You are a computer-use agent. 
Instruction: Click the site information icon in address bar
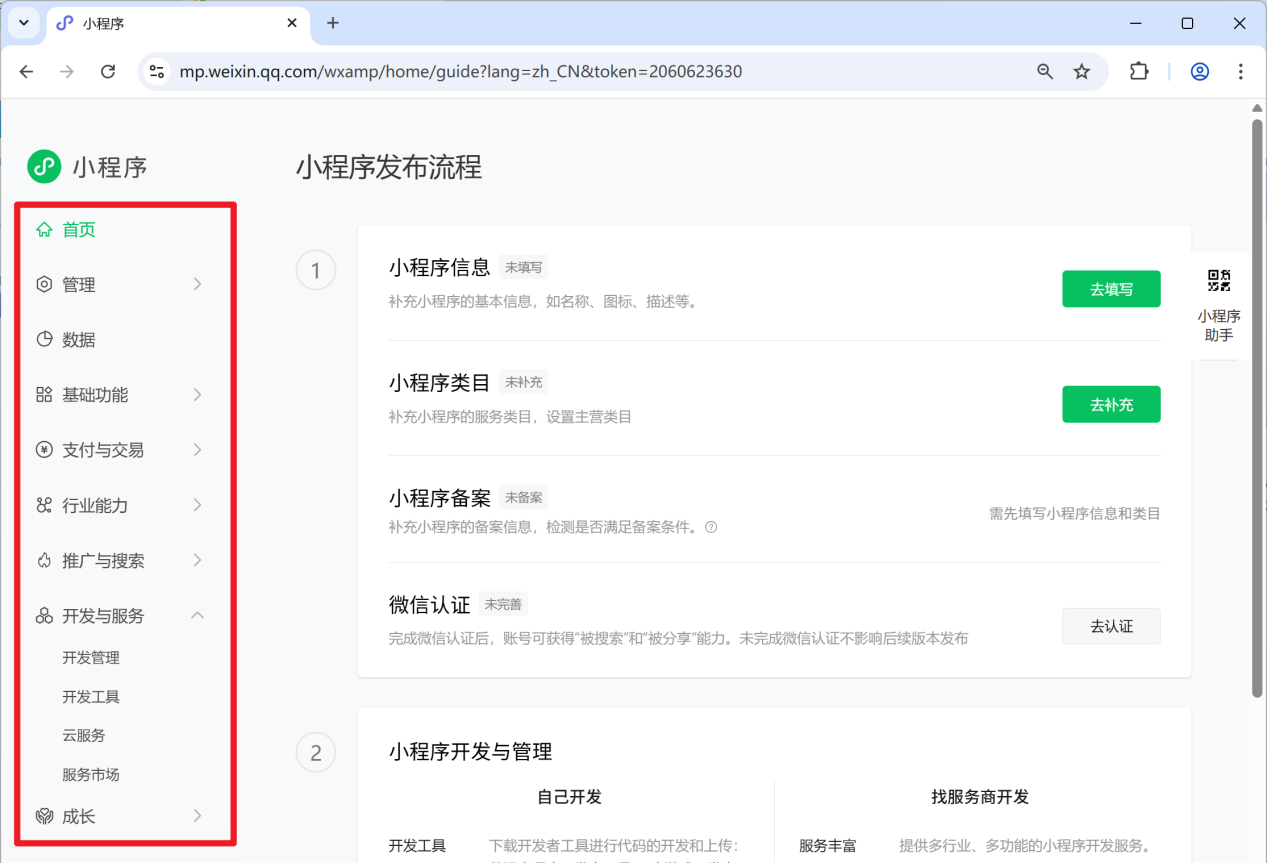click(157, 72)
